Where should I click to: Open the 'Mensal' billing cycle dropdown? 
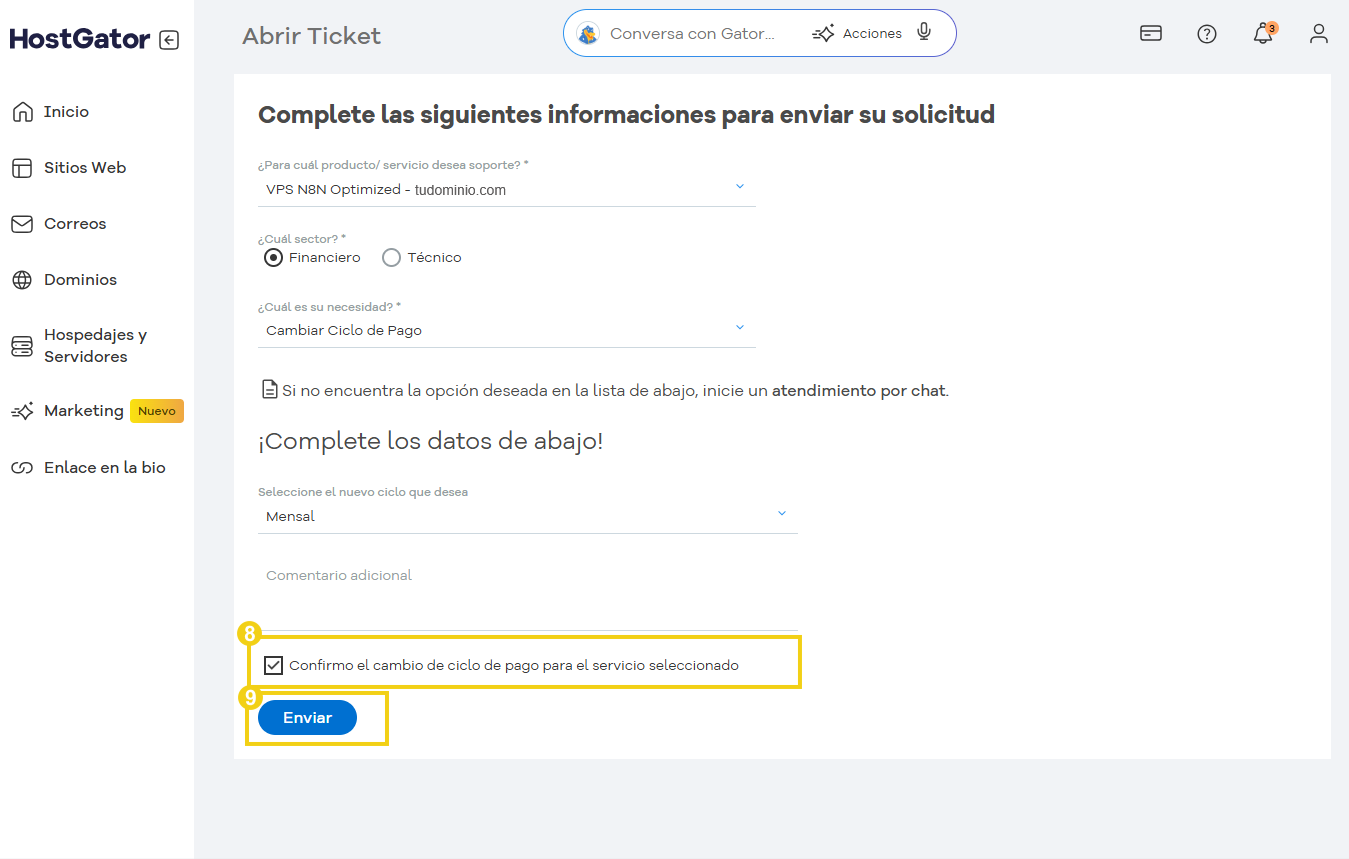(x=782, y=512)
